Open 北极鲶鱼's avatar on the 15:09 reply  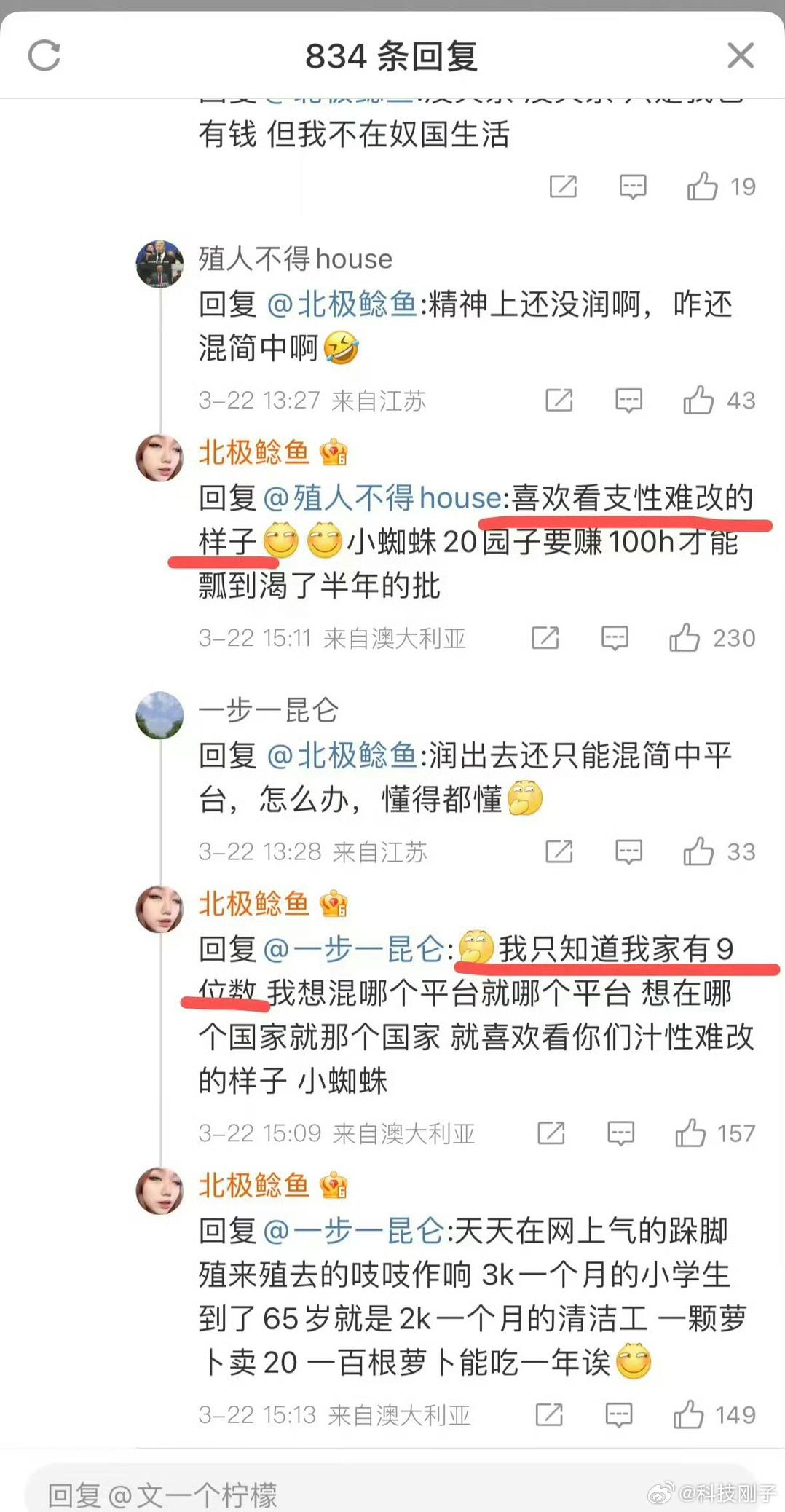pyautogui.click(x=159, y=910)
